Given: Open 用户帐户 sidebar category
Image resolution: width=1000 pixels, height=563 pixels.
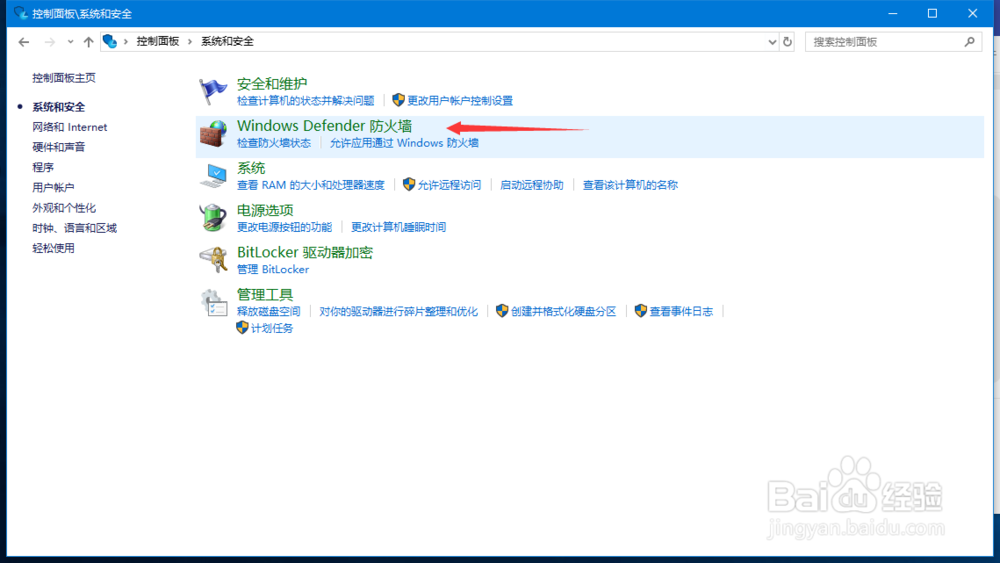Looking at the screenshot, I should click(x=54, y=187).
